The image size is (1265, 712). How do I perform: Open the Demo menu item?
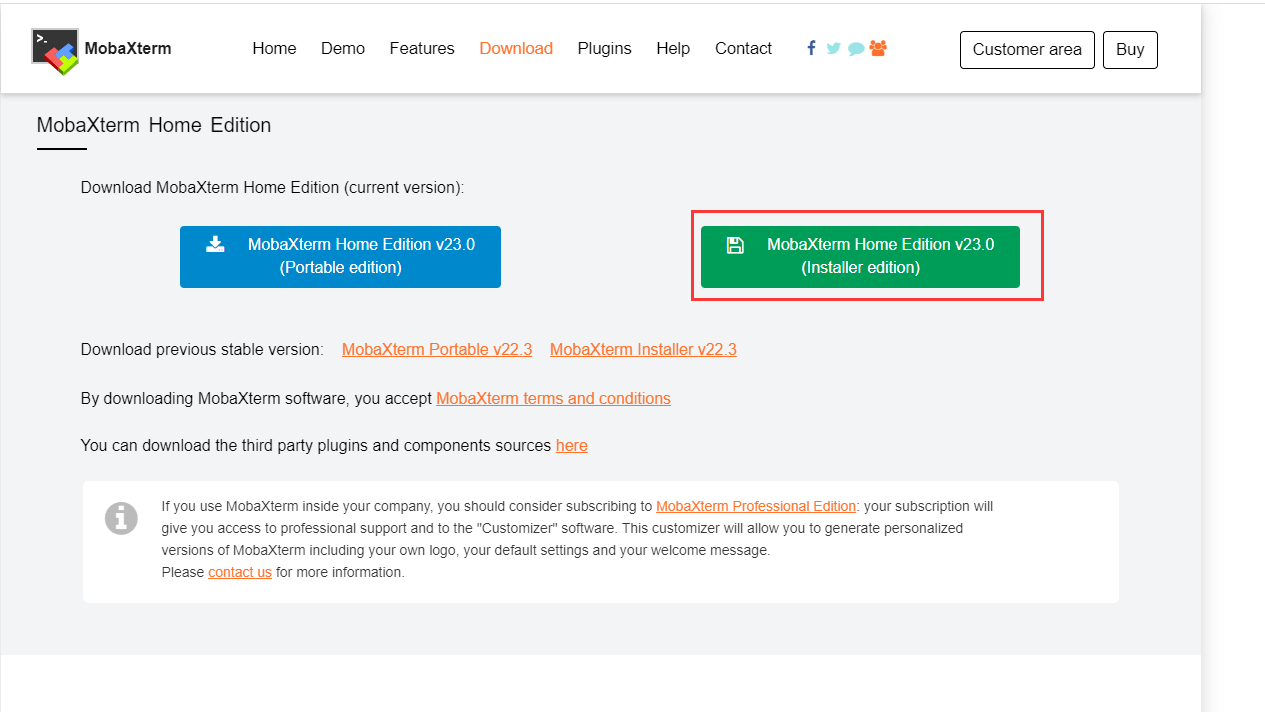[343, 48]
